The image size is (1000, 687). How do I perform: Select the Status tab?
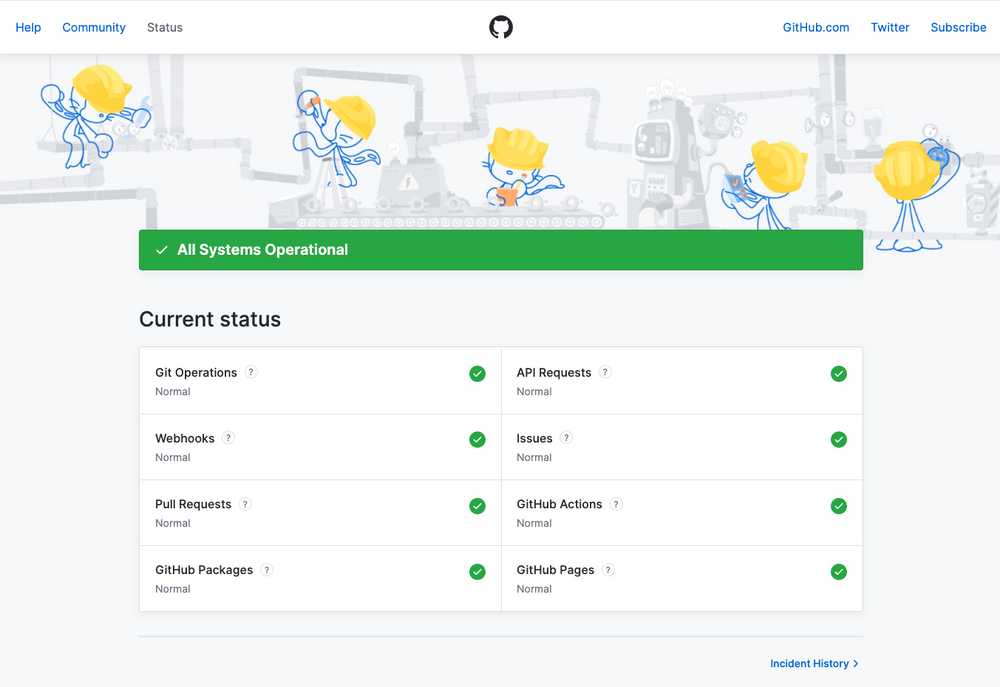[x=164, y=27]
